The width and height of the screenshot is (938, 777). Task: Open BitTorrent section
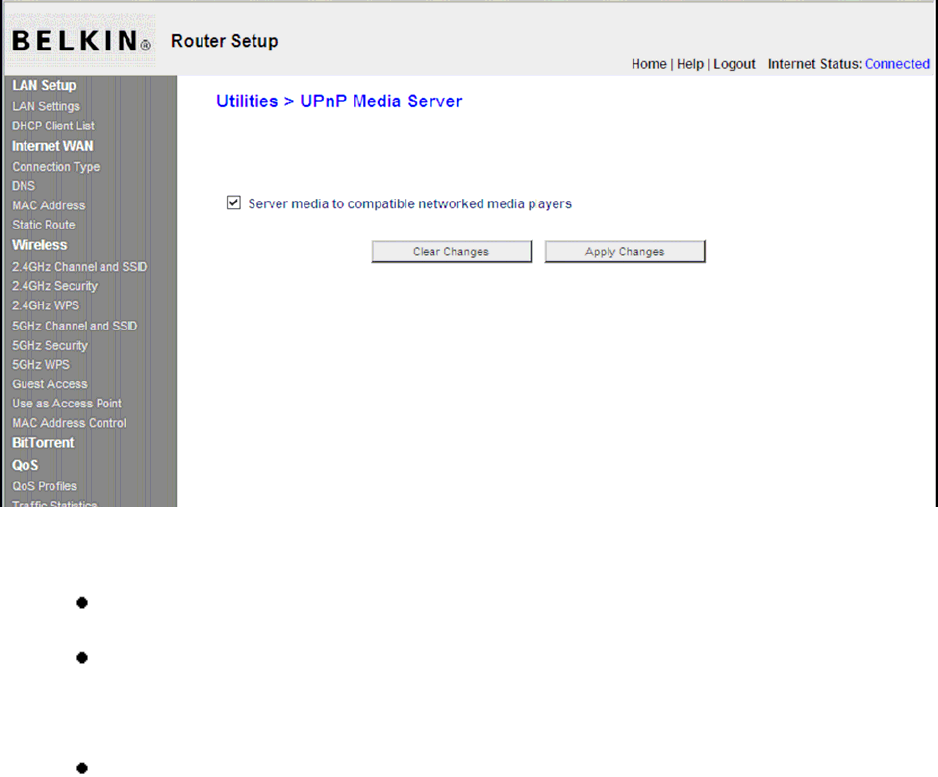43,443
